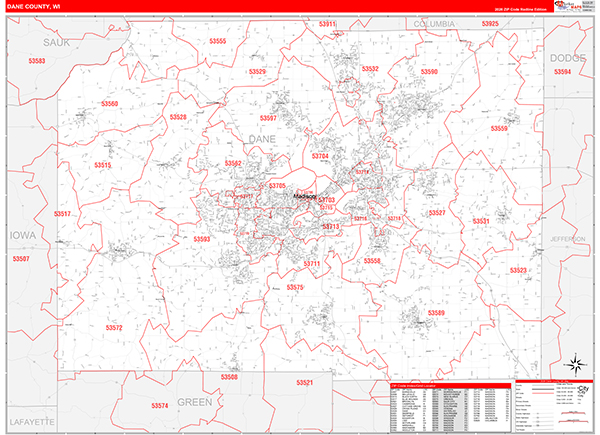Image resolution: width=600 pixels, height=435 pixels.
Task: Select ZIP code 53590 label
Action: click(x=429, y=72)
